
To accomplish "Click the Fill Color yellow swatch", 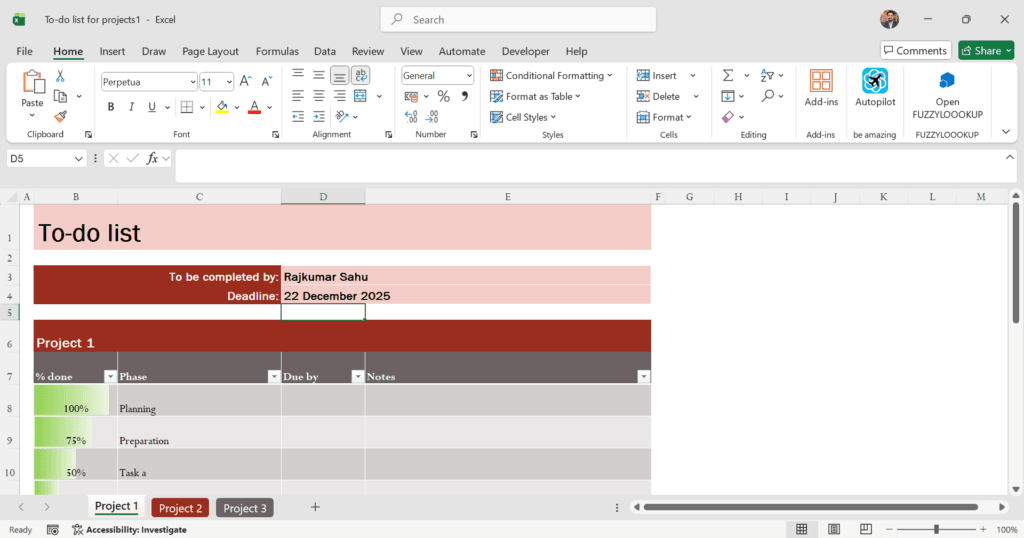I will (222, 107).
